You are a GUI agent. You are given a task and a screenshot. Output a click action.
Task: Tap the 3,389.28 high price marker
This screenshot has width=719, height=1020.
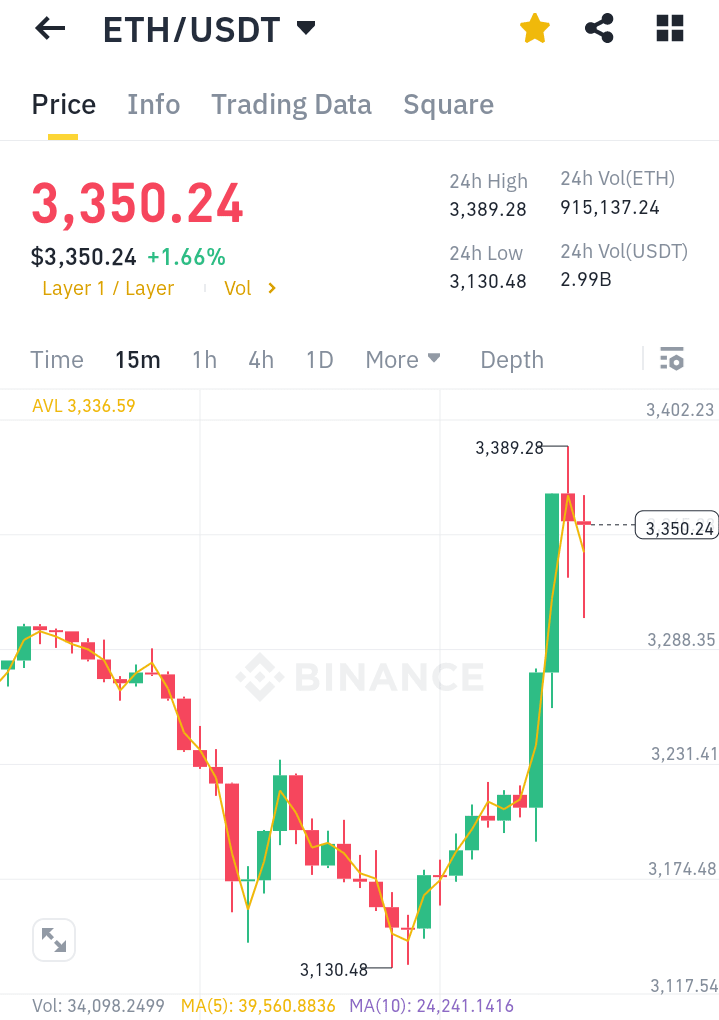(509, 448)
